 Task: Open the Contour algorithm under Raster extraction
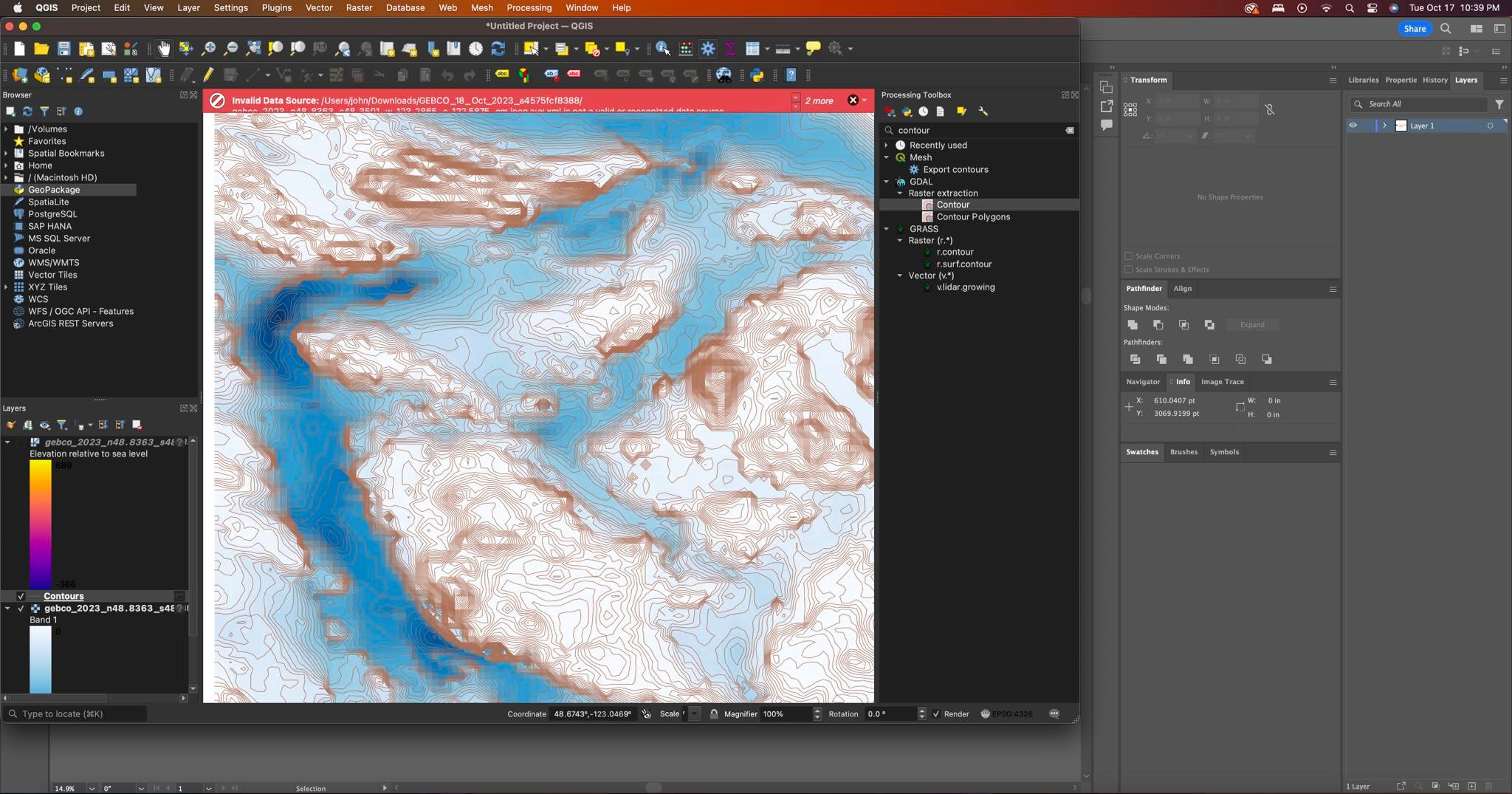tap(952, 205)
